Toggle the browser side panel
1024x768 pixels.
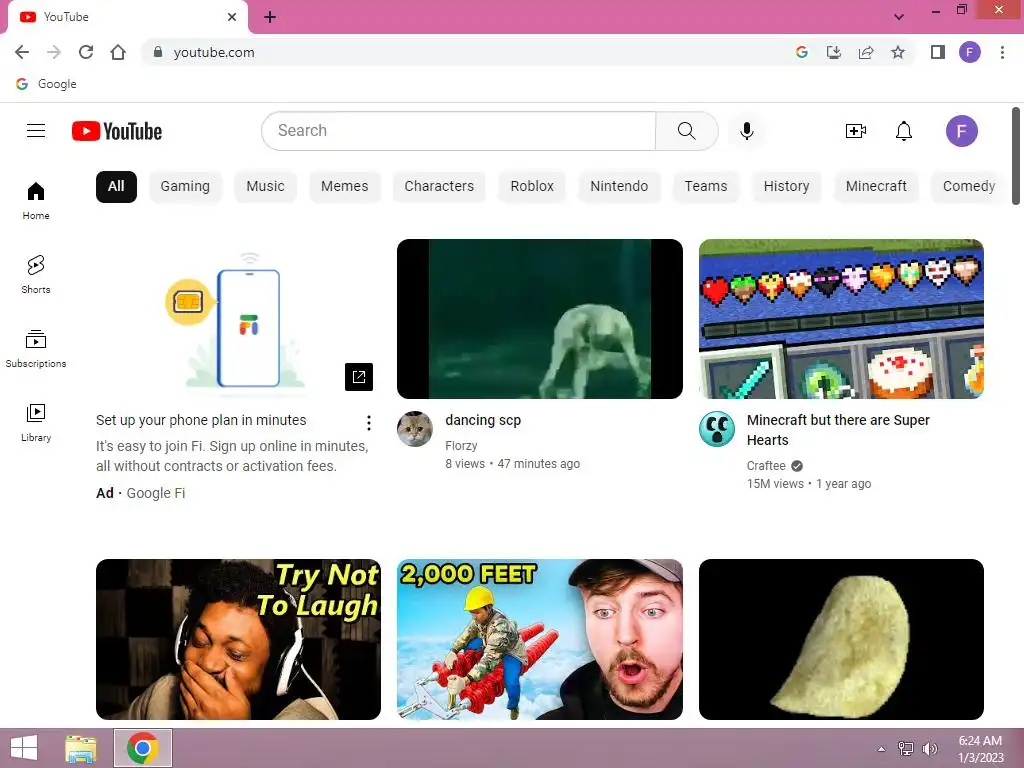click(938, 52)
